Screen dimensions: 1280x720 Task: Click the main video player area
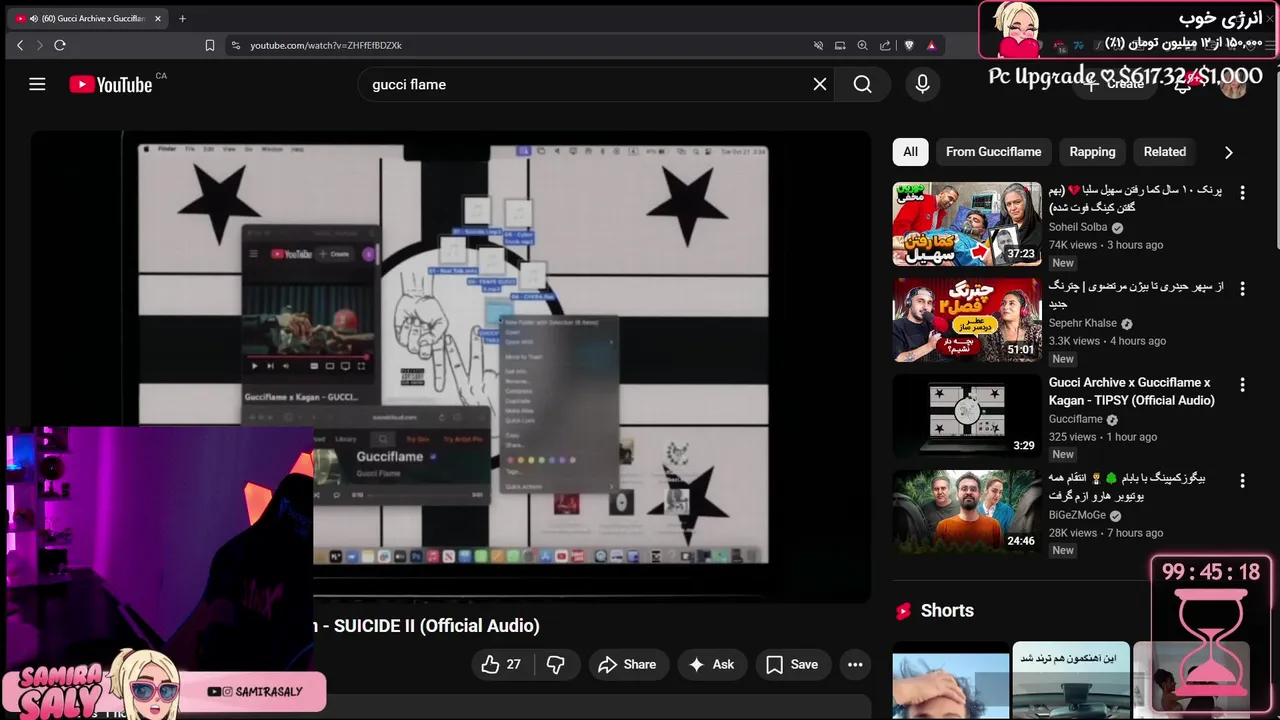point(451,366)
